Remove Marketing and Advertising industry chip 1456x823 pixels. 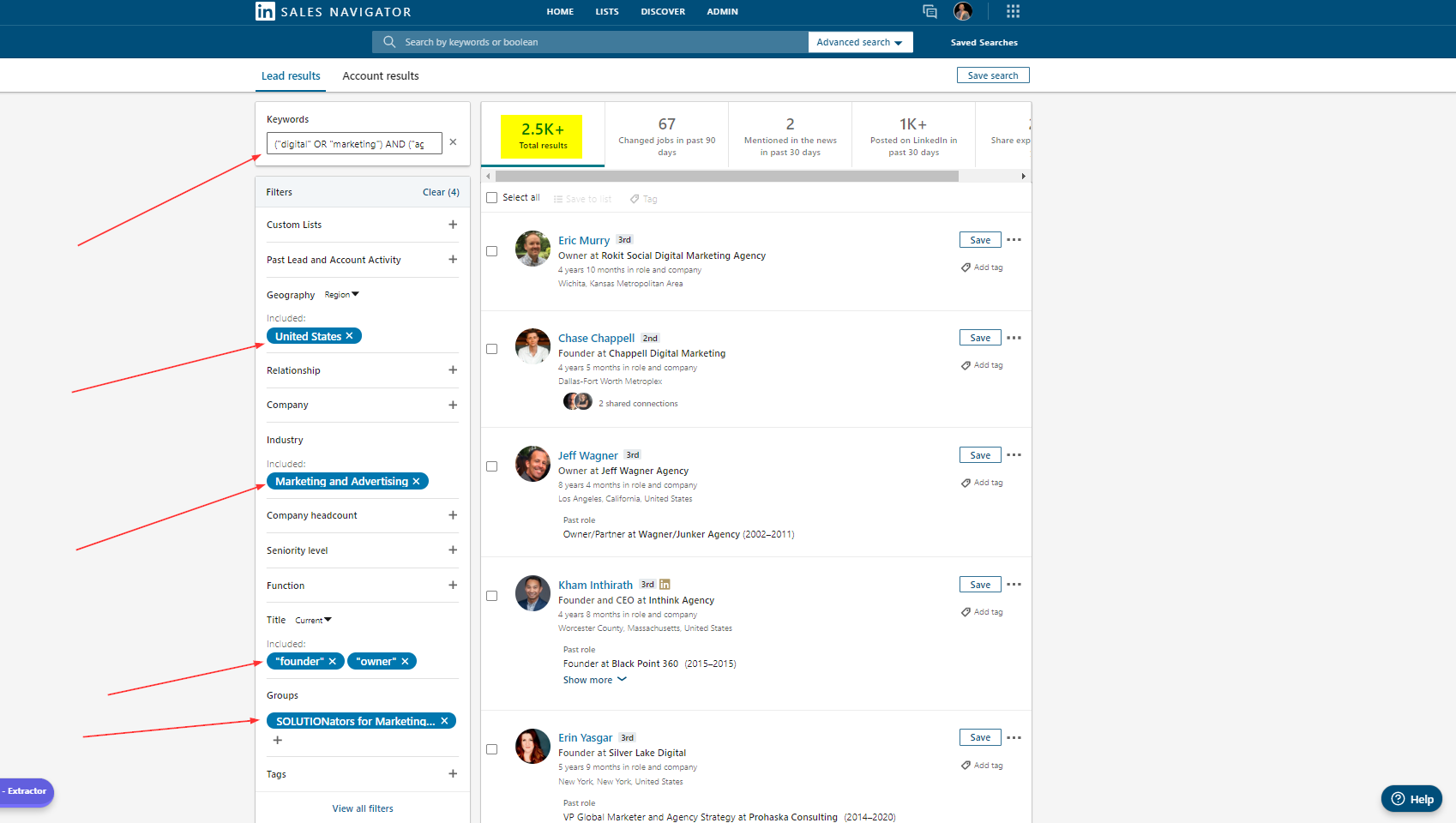click(x=417, y=482)
